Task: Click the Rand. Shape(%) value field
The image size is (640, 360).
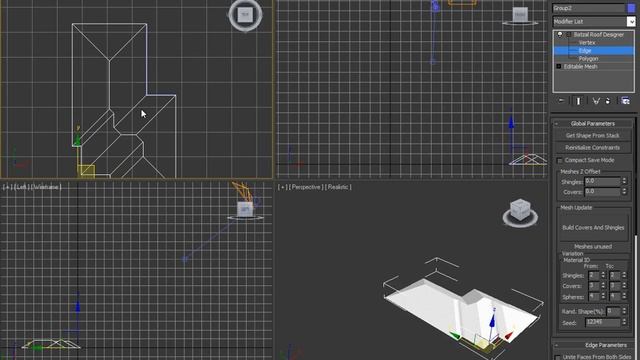Action: coord(613,311)
